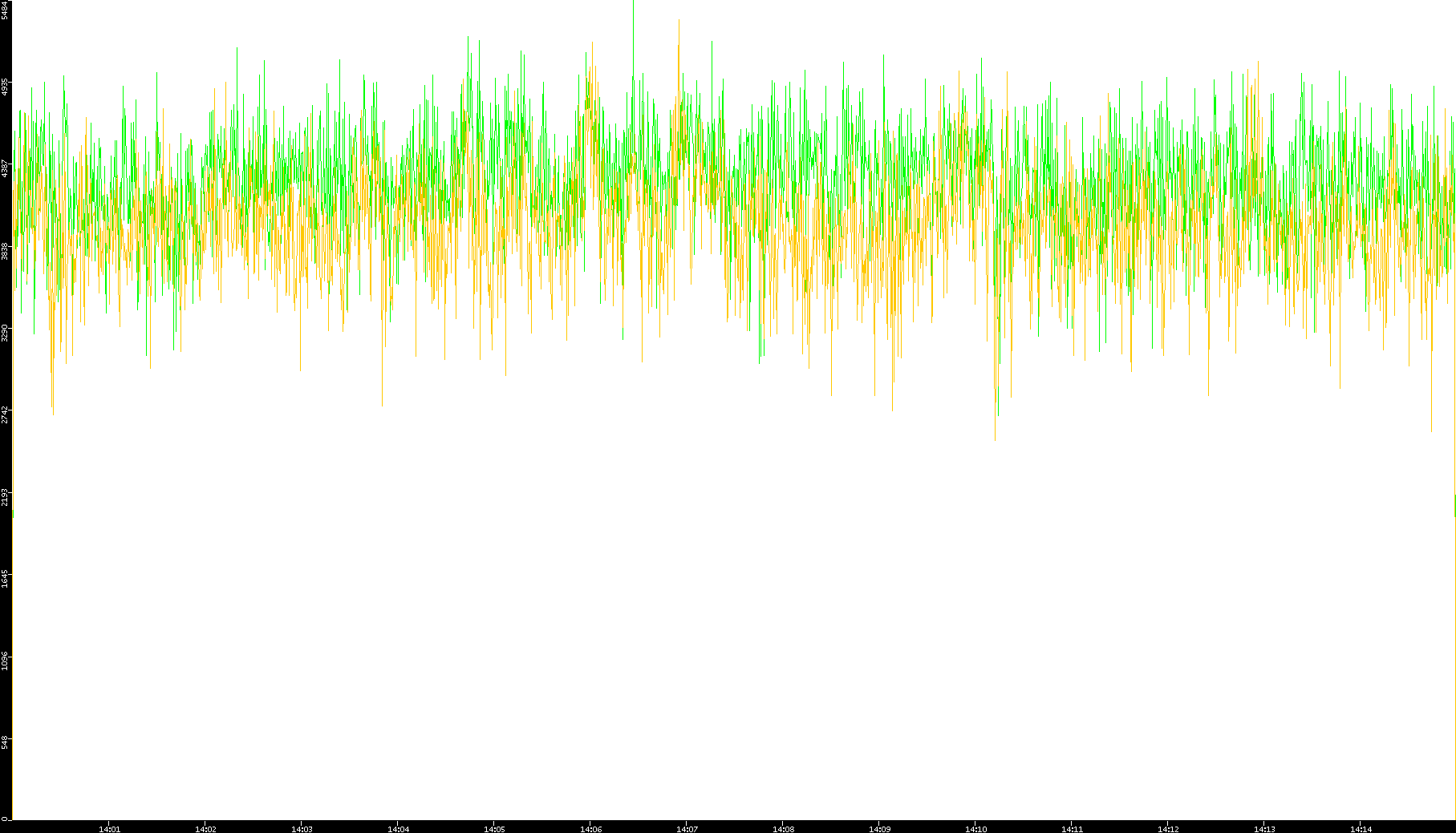Click the 1096 vertical axis label
The image size is (1456, 833).
[x=6, y=661]
